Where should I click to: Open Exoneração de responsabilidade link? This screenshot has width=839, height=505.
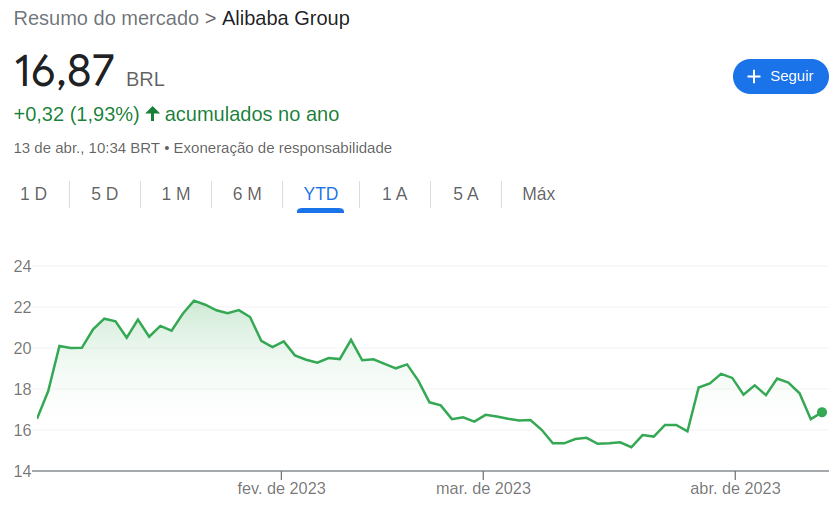283,148
